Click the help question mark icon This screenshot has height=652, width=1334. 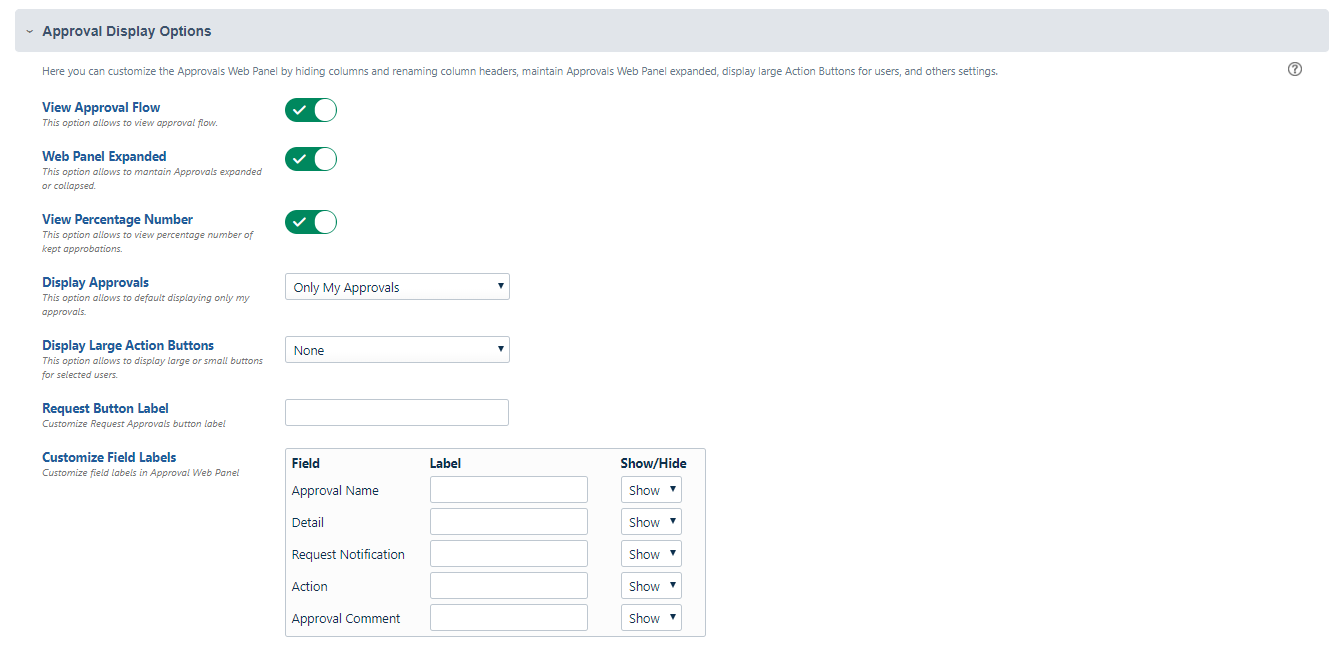[x=1295, y=69]
